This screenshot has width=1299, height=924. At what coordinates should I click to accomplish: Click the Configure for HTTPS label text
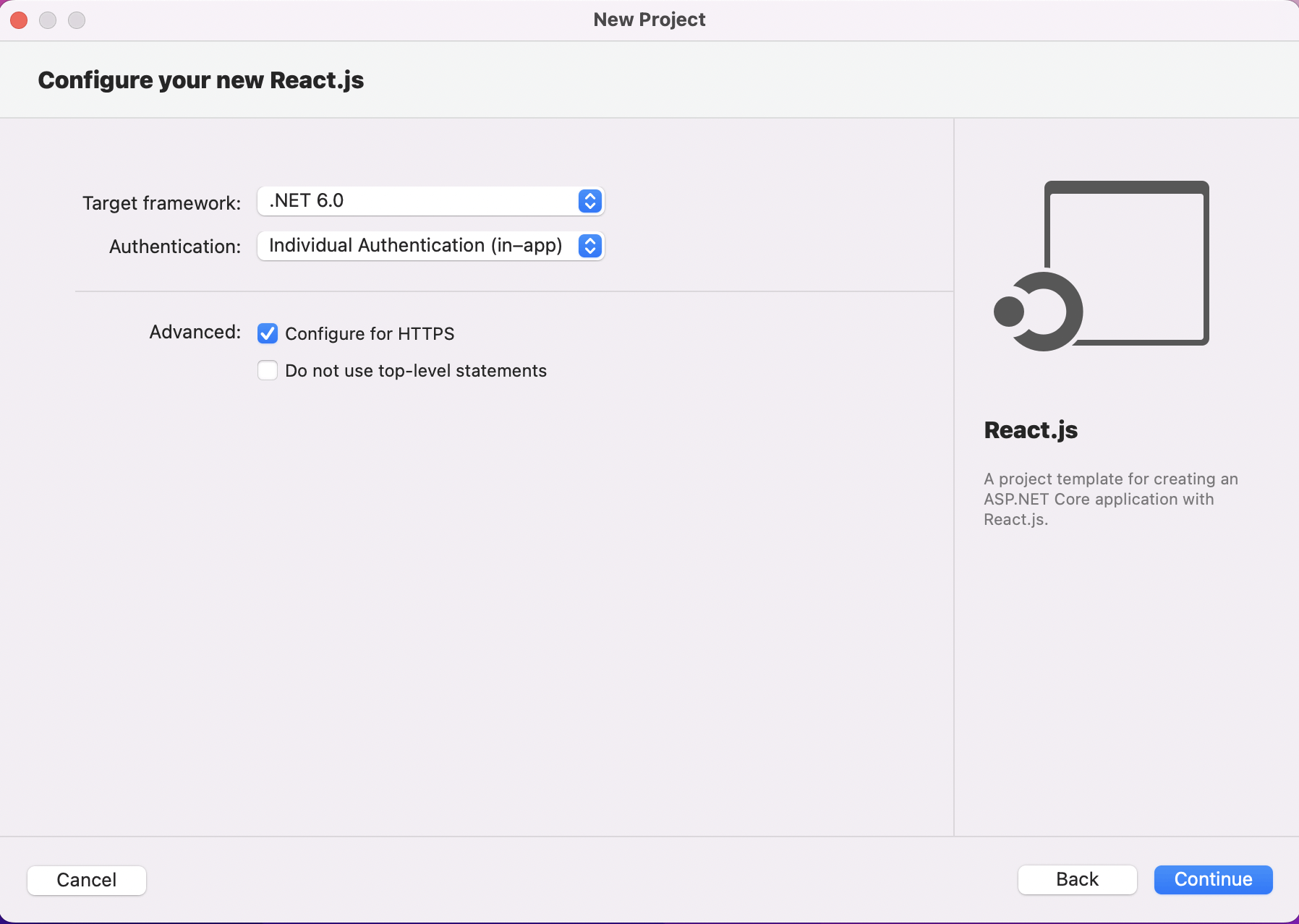tap(370, 333)
